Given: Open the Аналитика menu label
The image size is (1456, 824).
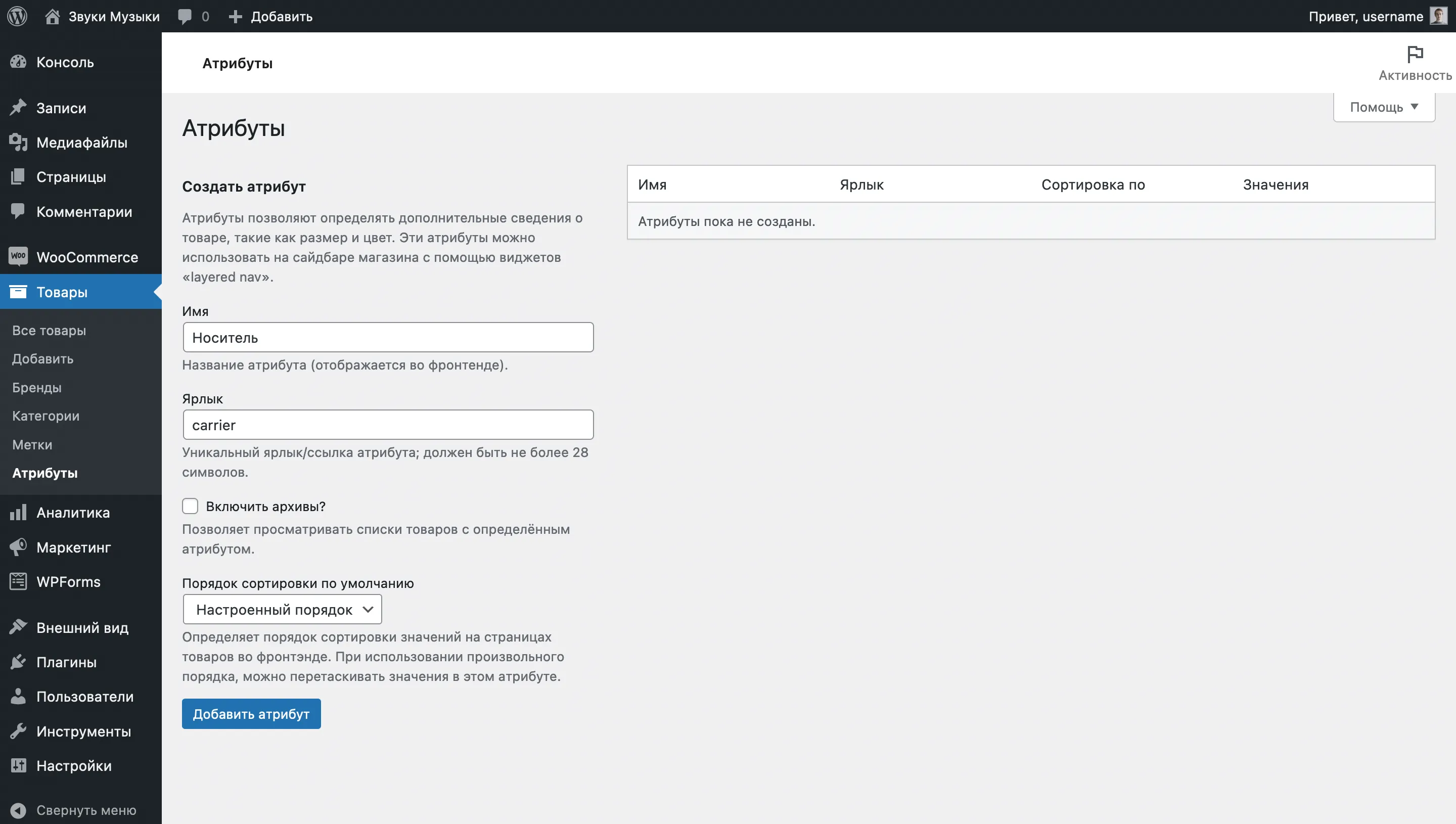Looking at the screenshot, I should (x=73, y=512).
